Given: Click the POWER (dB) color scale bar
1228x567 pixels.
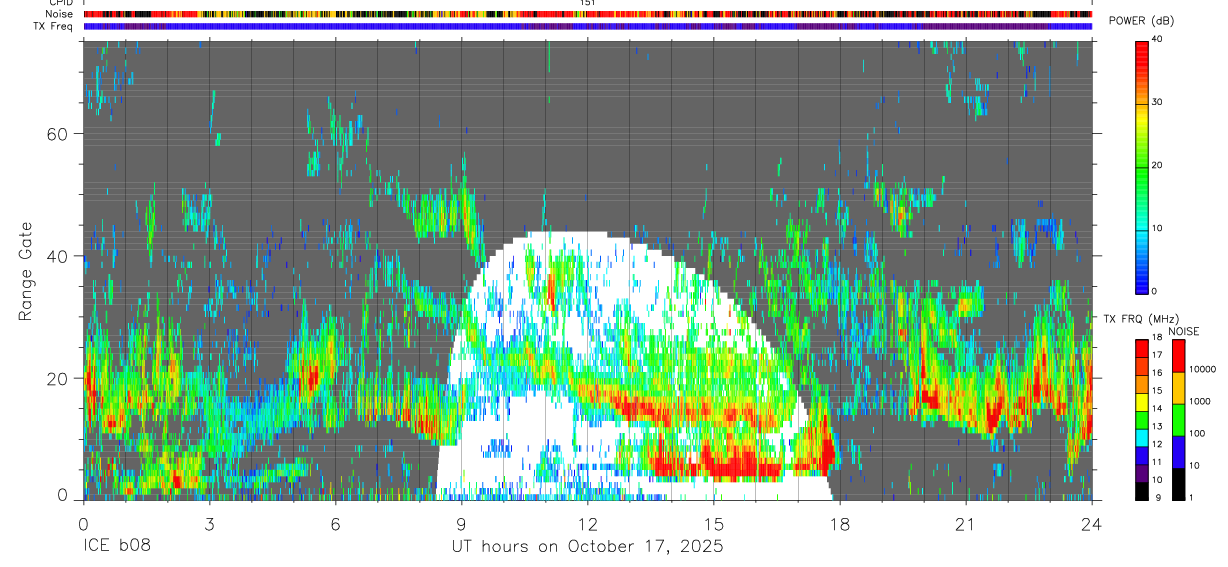Looking at the screenshot, I should (x=1142, y=166).
